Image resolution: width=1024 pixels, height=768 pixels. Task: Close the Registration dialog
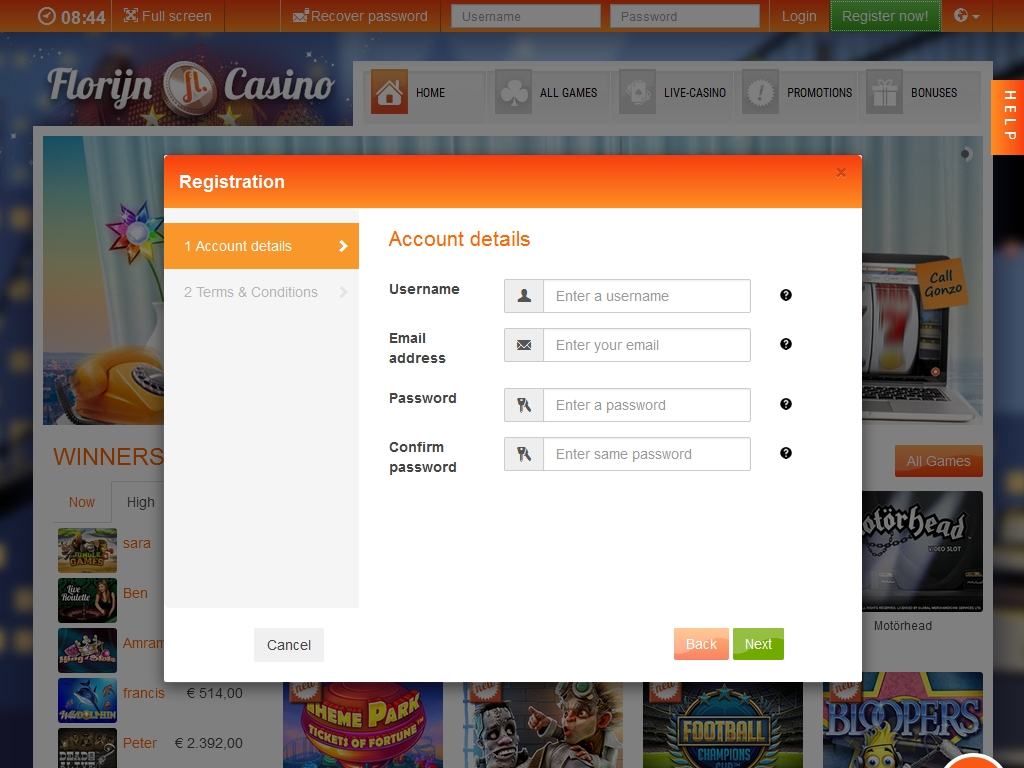coord(841,172)
